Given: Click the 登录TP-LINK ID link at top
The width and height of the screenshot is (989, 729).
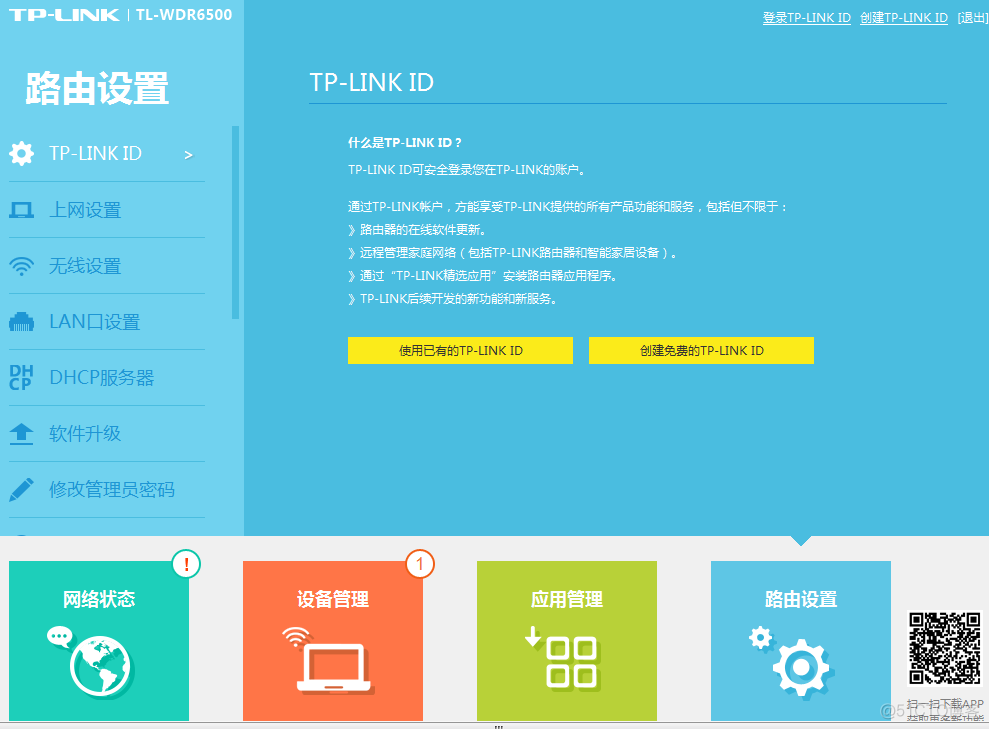Looking at the screenshot, I should click(x=807, y=18).
